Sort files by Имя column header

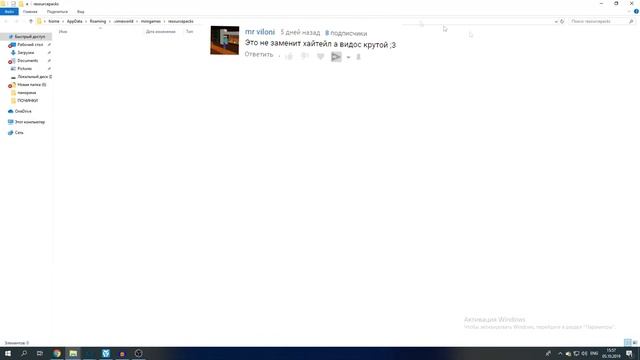click(63, 31)
